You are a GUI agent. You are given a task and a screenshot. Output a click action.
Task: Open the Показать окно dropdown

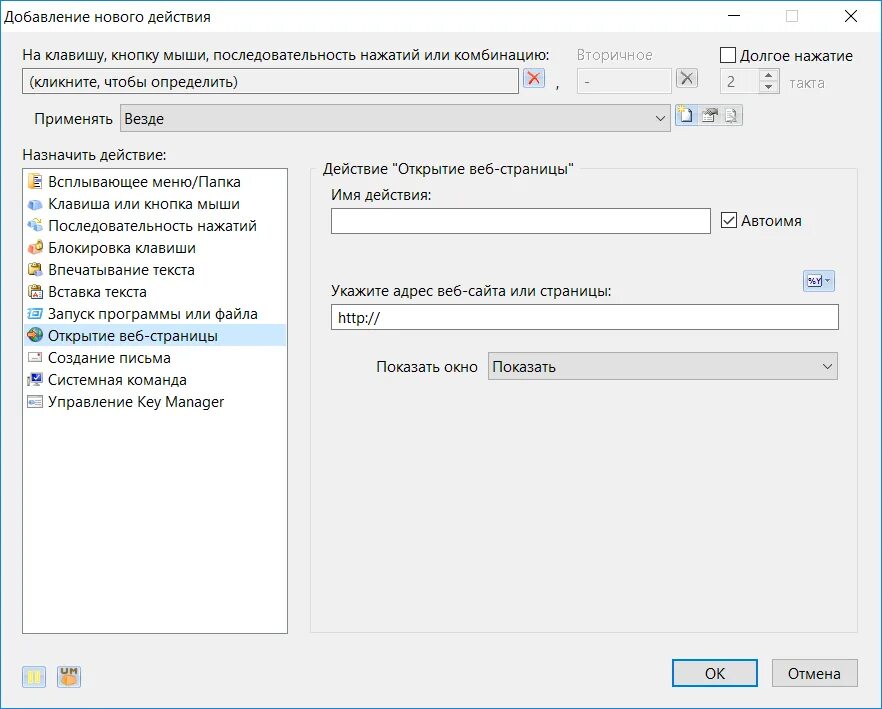coord(663,366)
